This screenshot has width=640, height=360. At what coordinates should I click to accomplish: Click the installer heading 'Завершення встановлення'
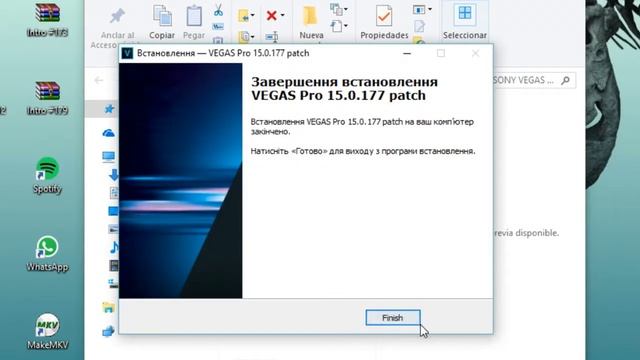pyautogui.click(x=344, y=82)
